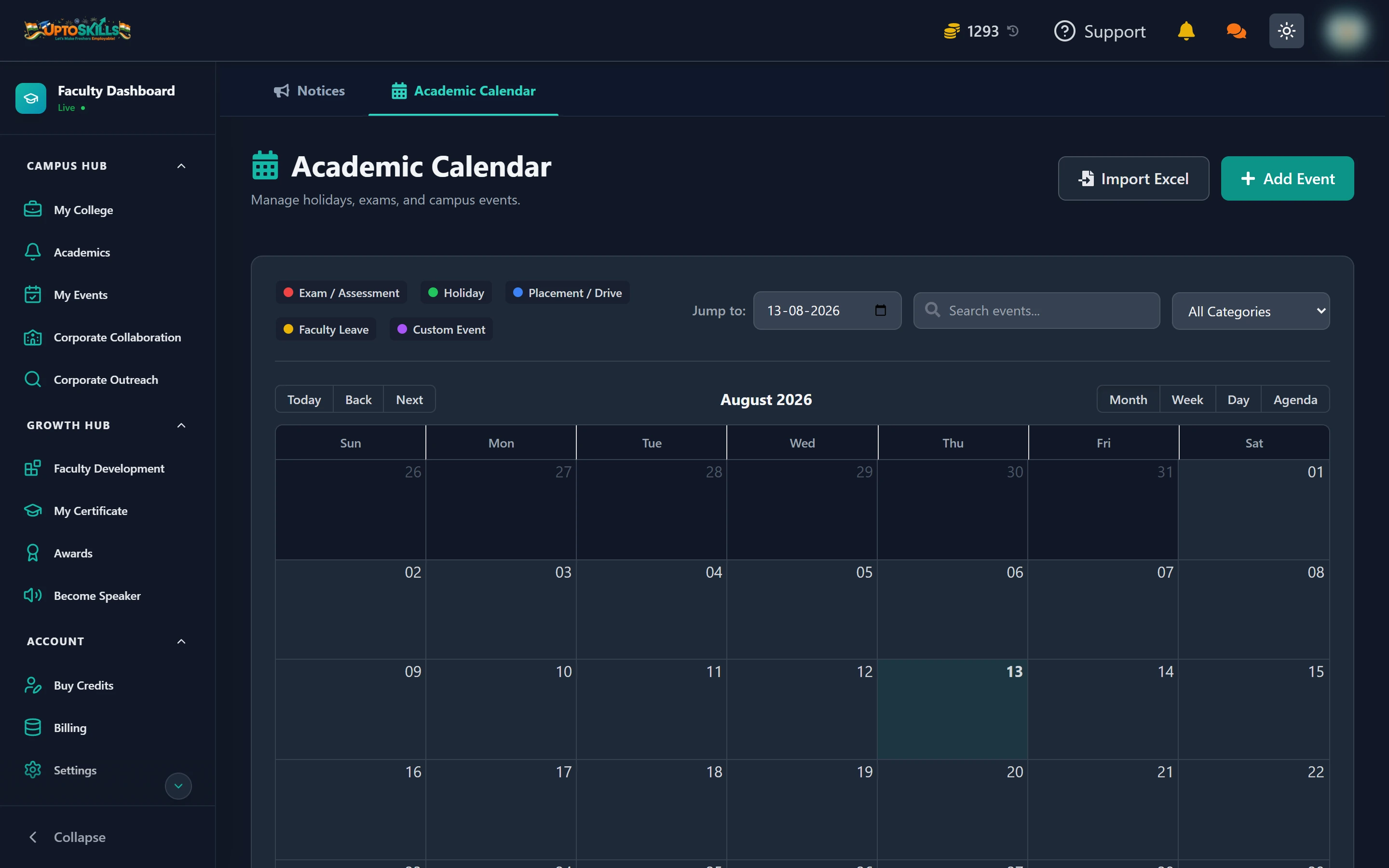Click the Search events field
The width and height of the screenshot is (1389, 868).
[x=1036, y=311]
